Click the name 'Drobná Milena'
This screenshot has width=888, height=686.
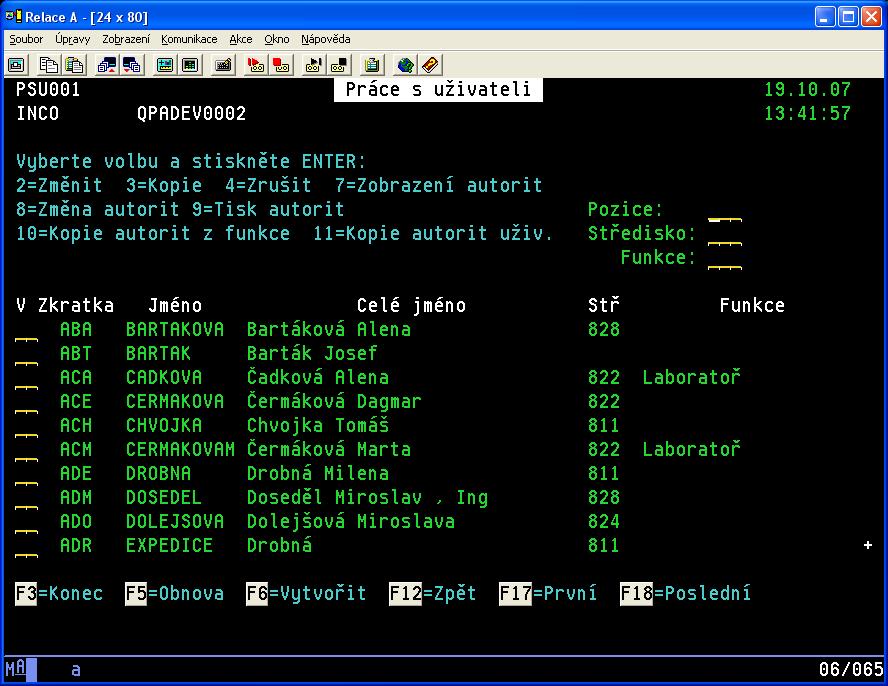(318, 473)
